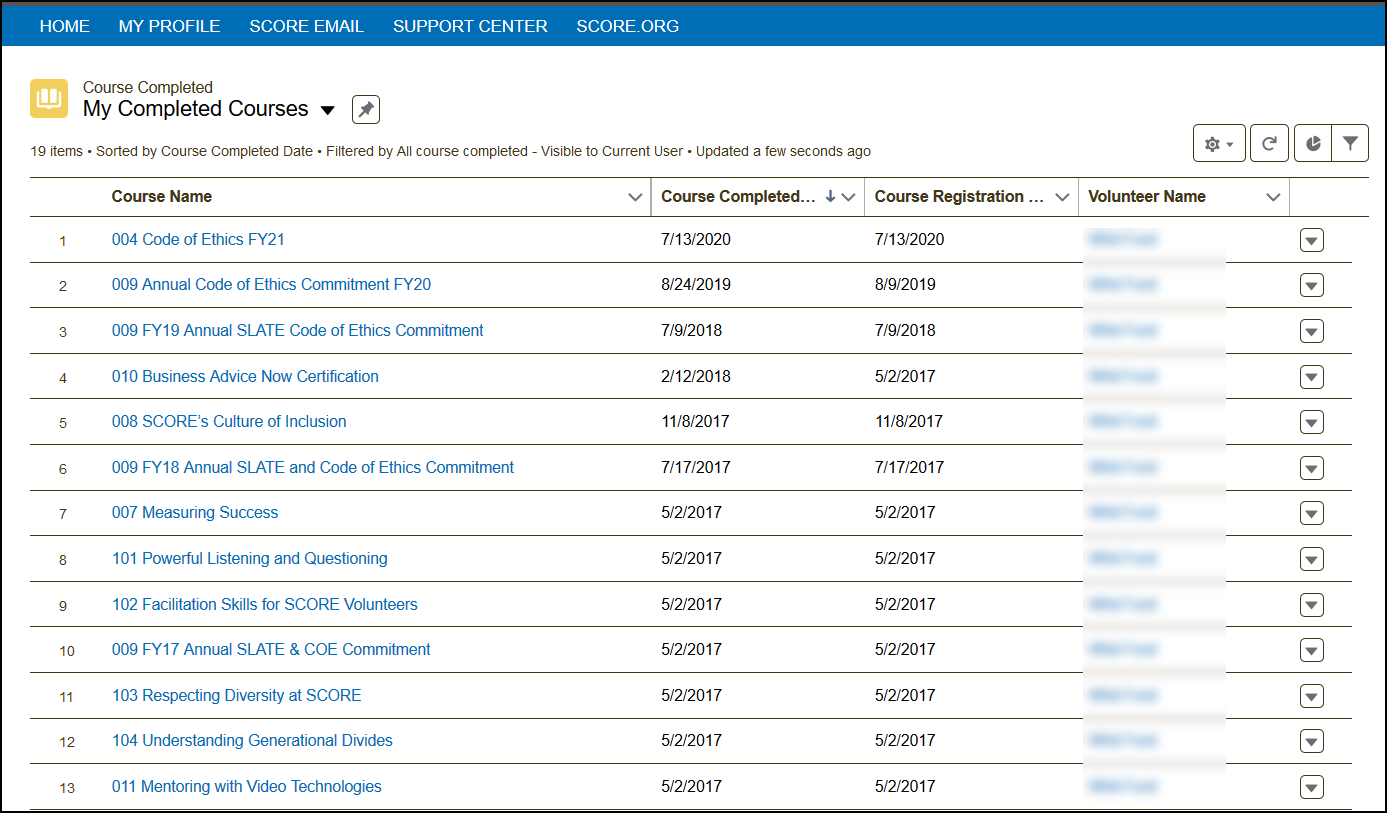Open the filters panel funnel icon

[x=1350, y=144]
